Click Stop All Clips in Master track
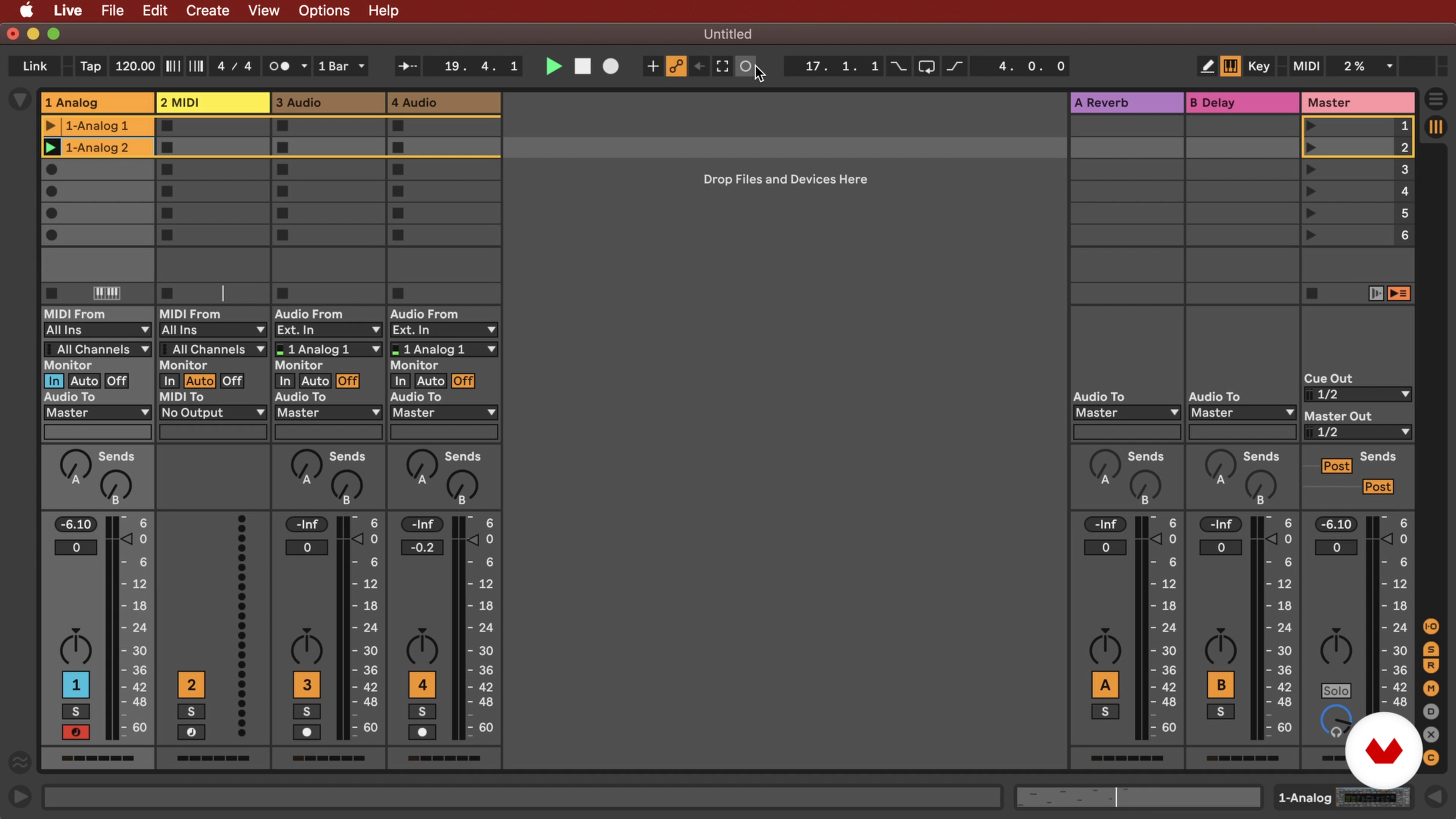Screen dimensions: 1456x819 [x=1312, y=293]
